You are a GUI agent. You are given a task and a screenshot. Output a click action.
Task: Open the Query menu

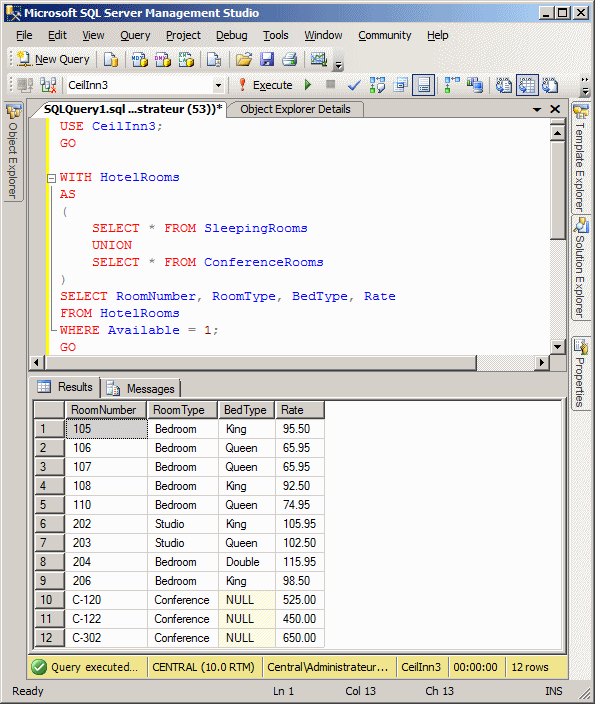[x=135, y=35]
